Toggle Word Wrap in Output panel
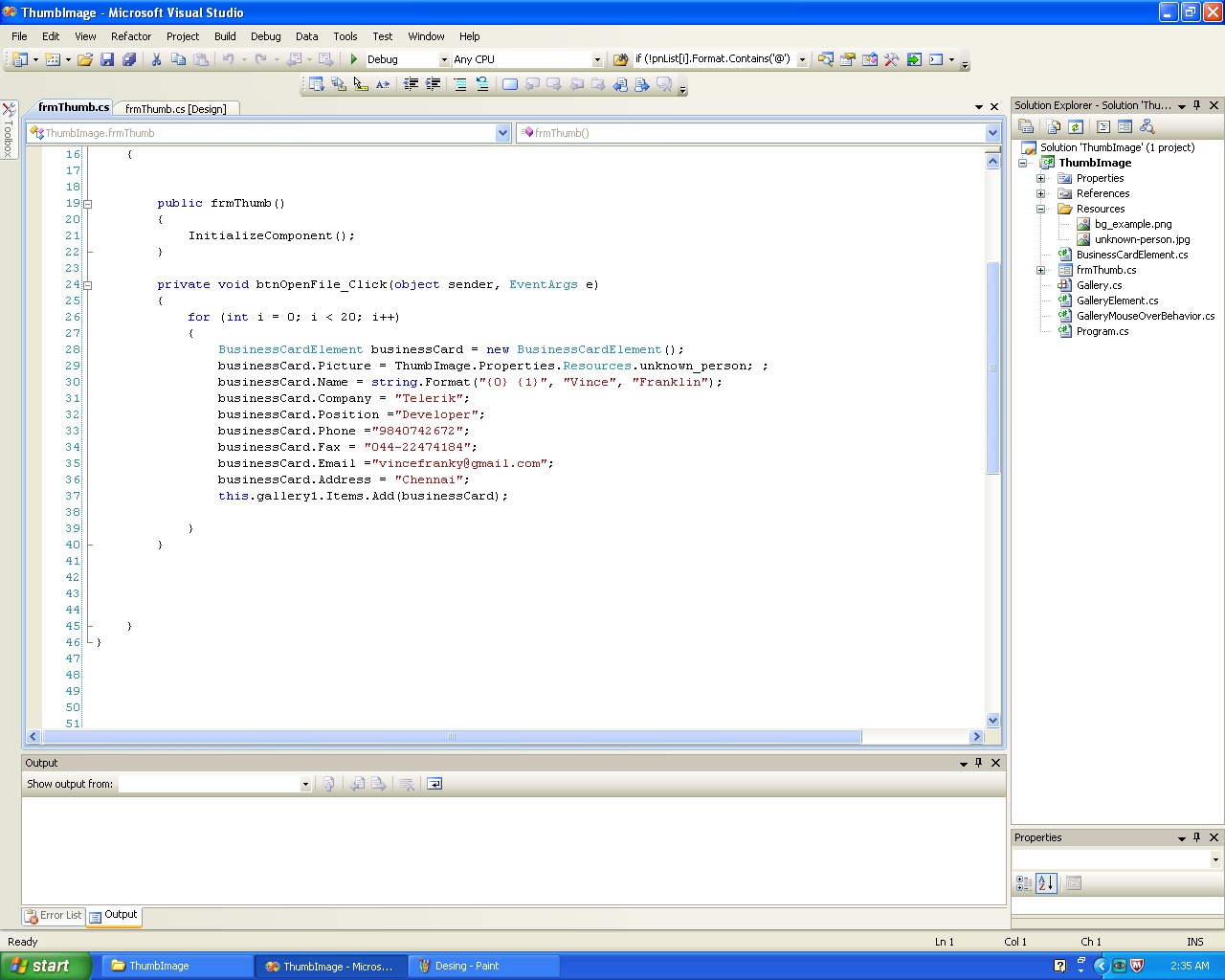Image resolution: width=1225 pixels, height=980 pixels. 434,784
